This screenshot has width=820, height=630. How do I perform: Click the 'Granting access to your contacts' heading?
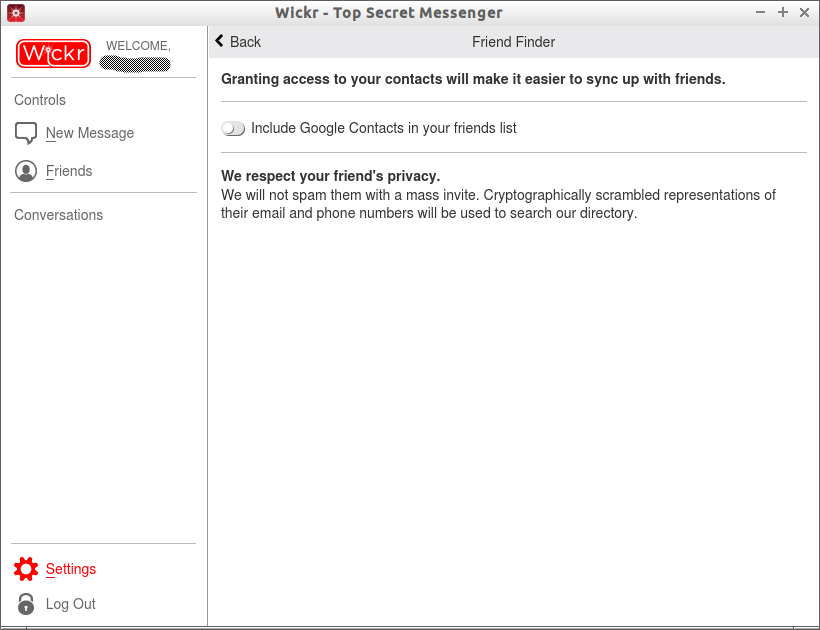point(473,79)
